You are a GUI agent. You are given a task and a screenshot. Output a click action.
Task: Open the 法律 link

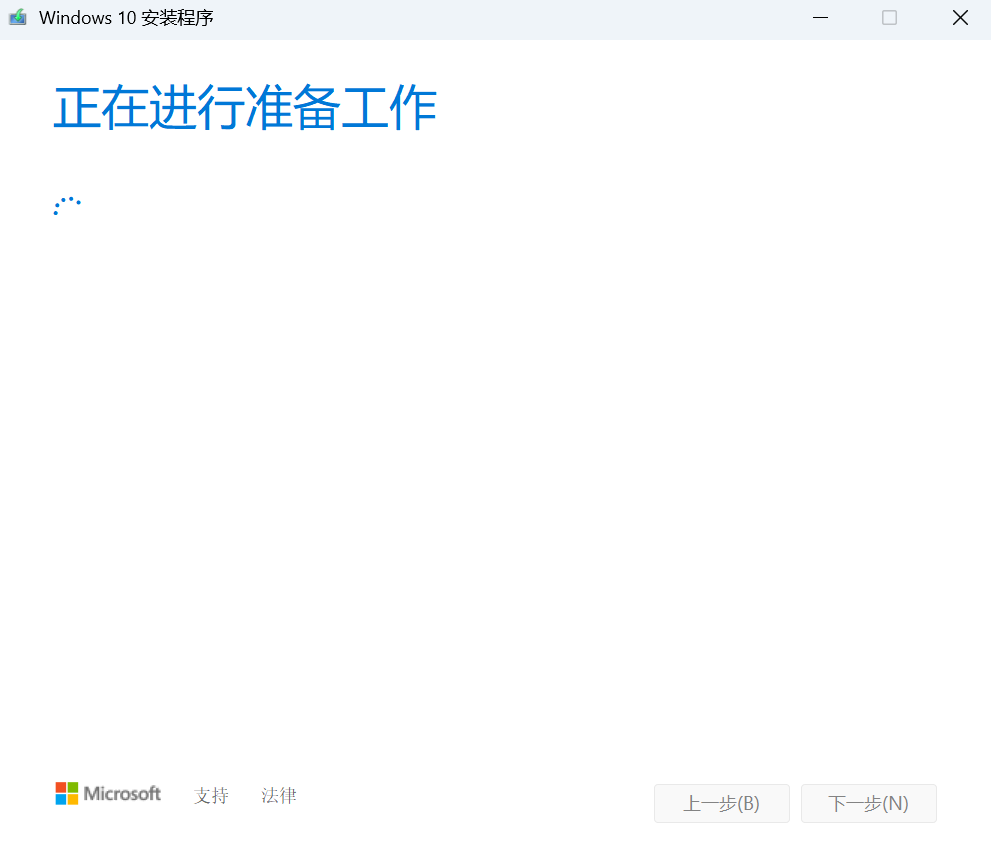point(279,795)
